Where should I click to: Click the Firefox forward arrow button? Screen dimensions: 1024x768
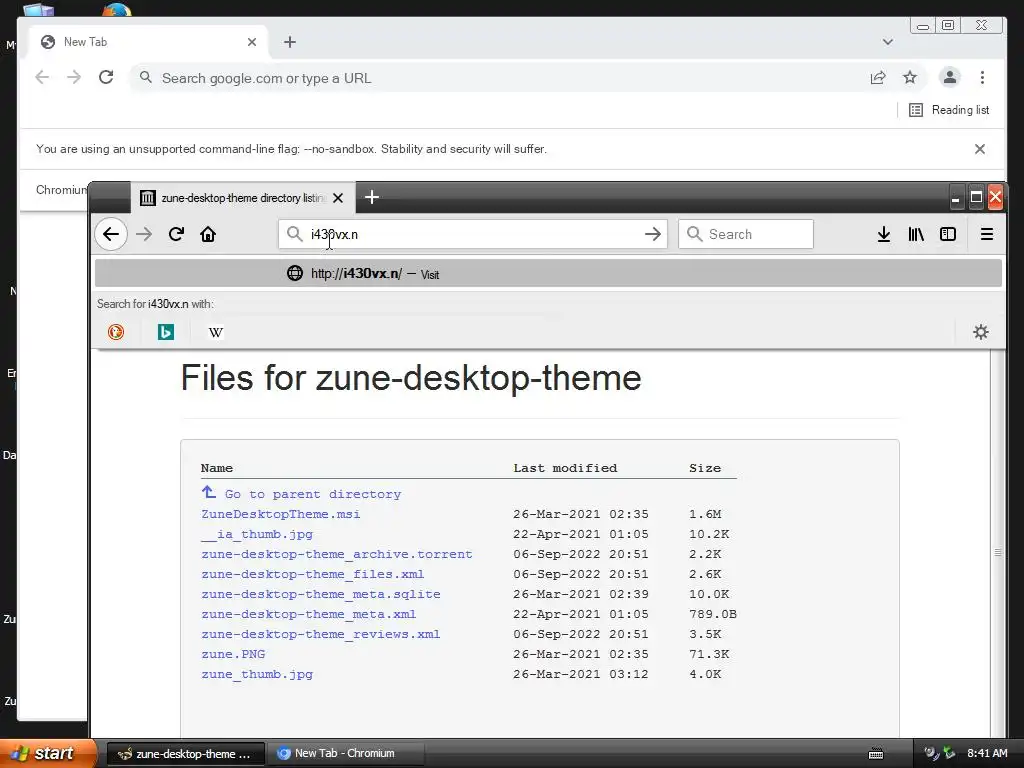[144, 234]
